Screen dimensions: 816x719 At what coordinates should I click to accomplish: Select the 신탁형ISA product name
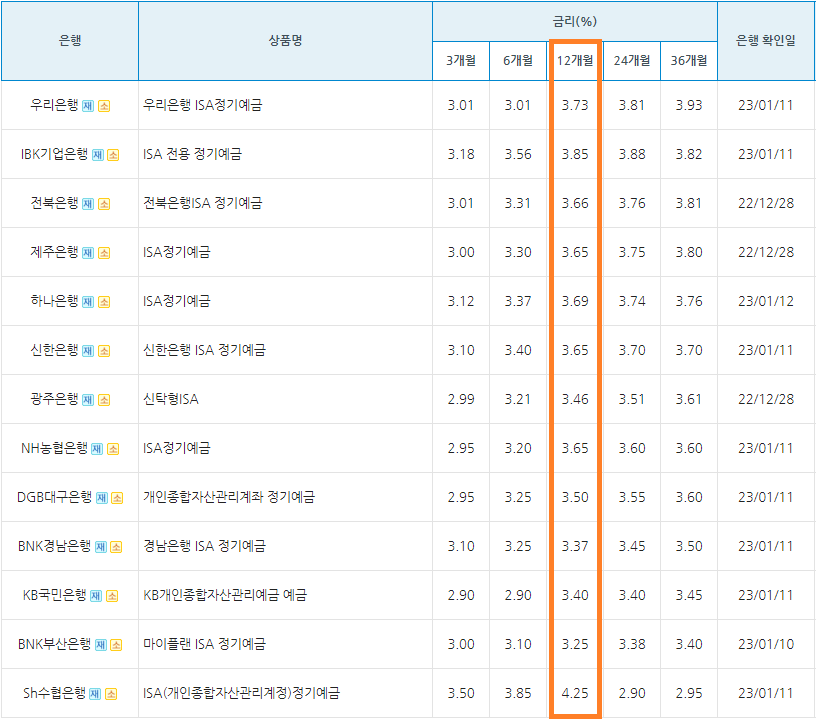point(171,399)
